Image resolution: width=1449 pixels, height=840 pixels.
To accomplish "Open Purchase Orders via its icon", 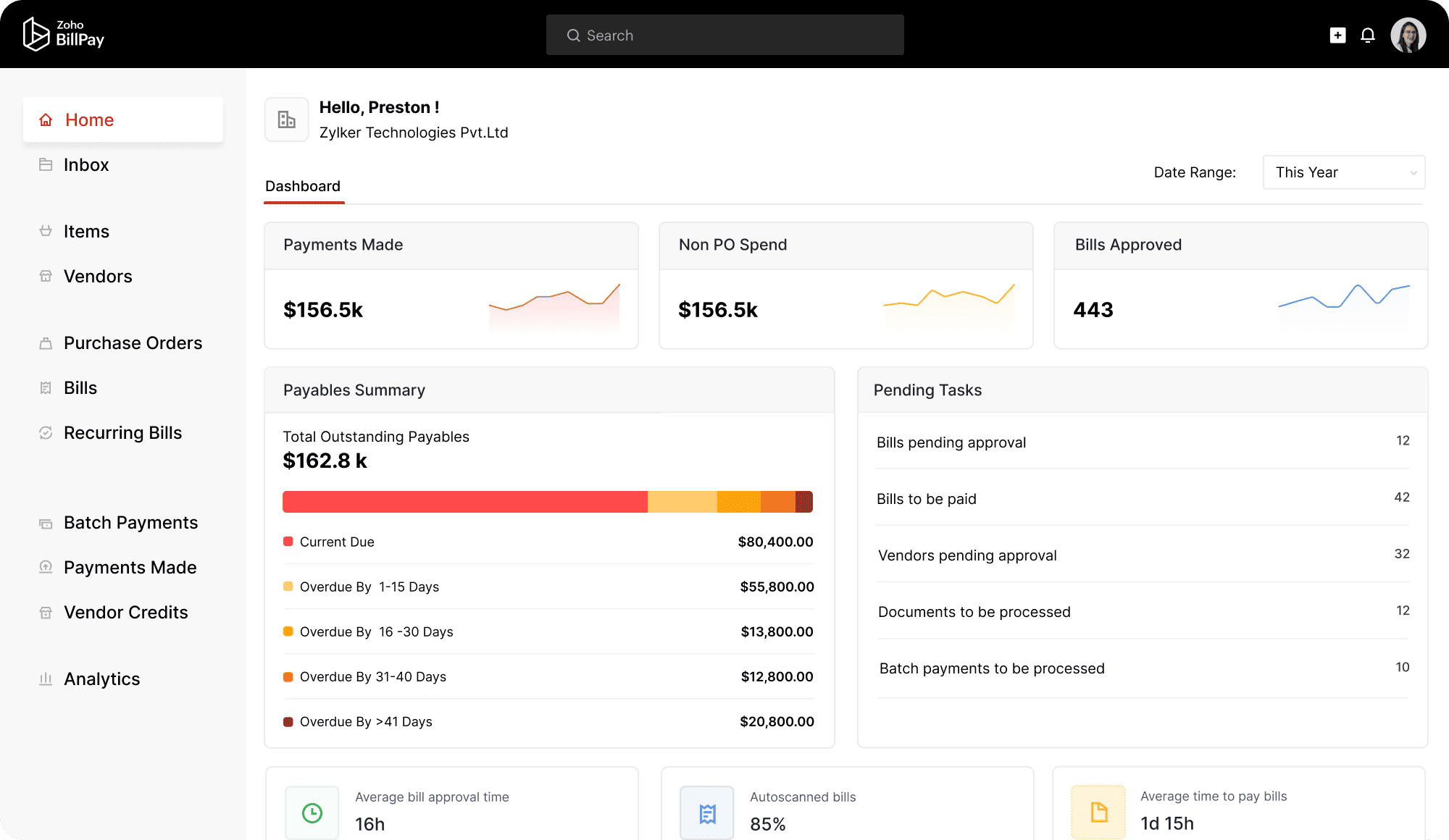I will [x=45, y=343].
